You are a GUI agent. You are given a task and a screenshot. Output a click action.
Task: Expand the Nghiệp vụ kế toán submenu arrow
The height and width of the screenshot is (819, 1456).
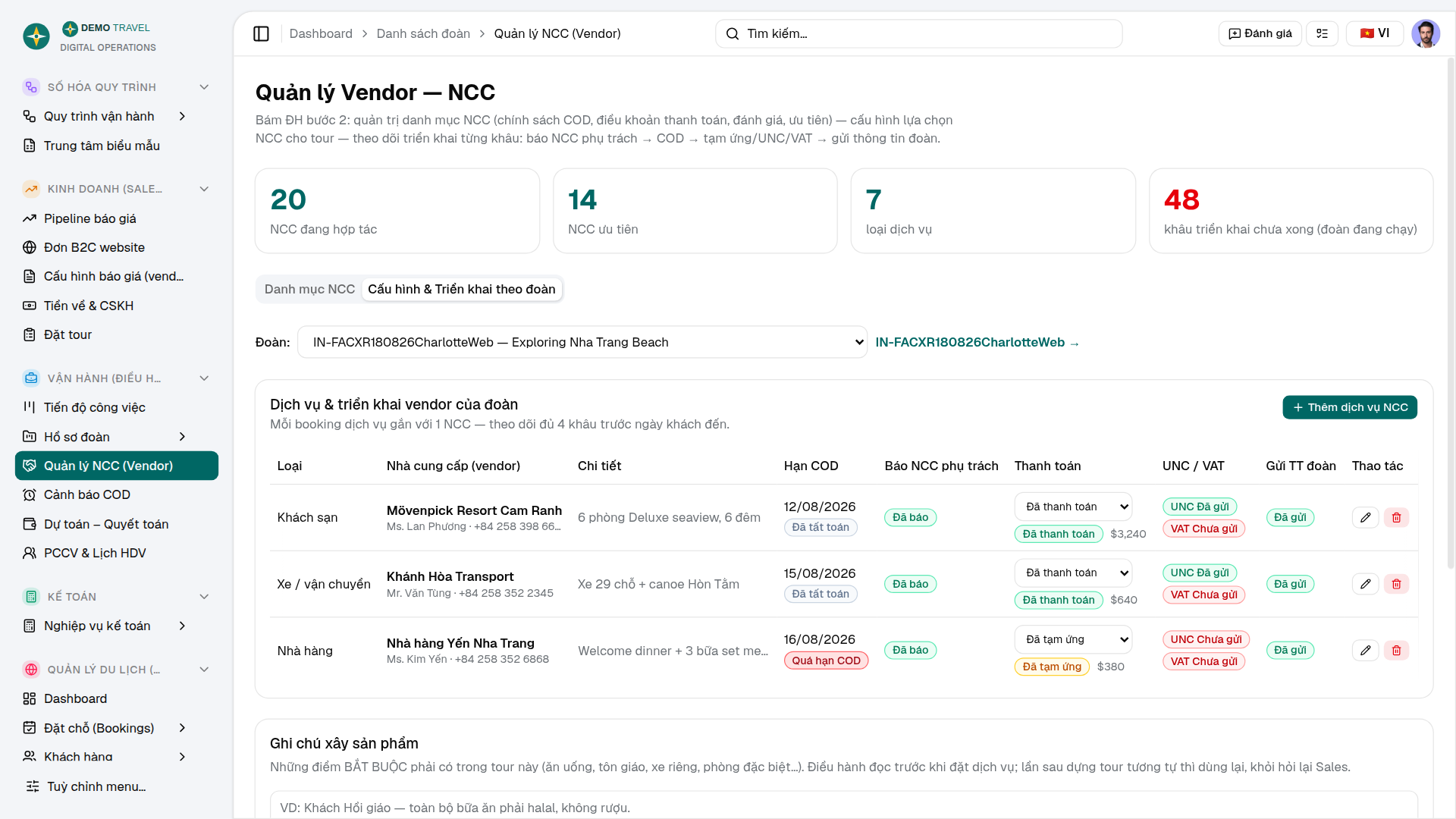point(182,626)
